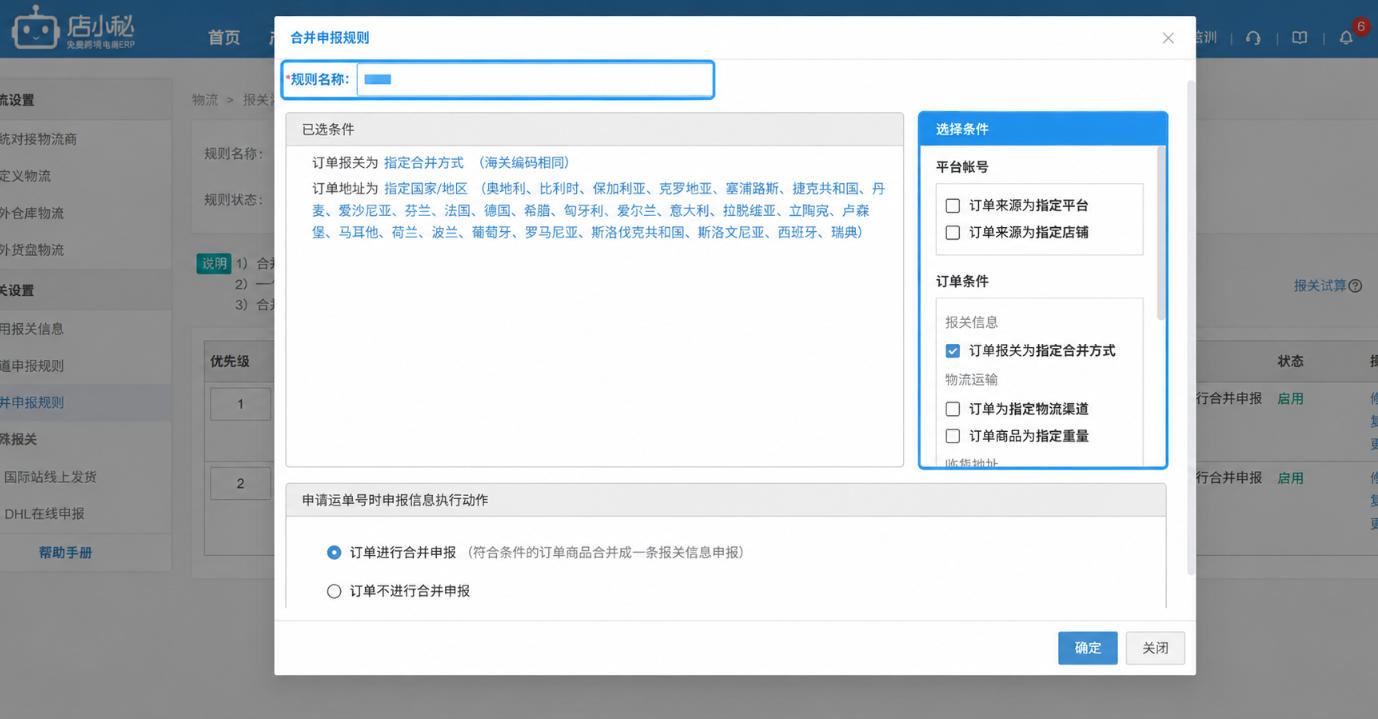
Task: Open the help book icon
Action: [x=1299, y=38]
